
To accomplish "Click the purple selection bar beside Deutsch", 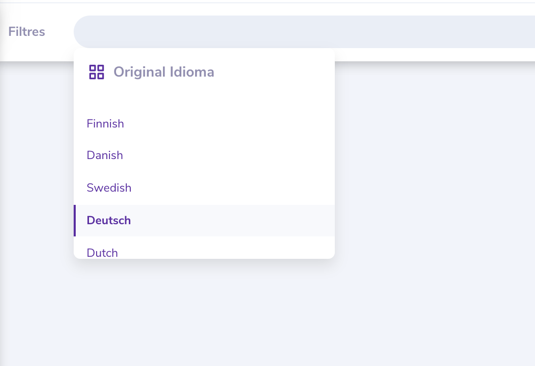I will [75, 220].
